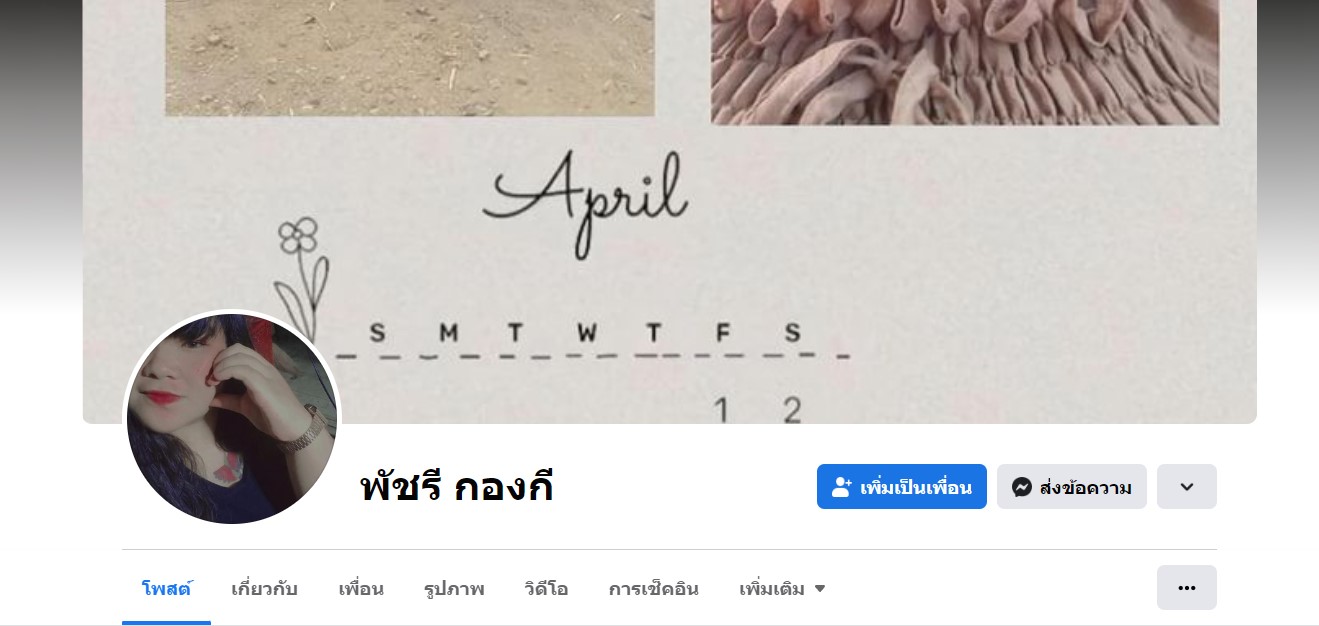The height and width of the screenshot is (626, 1319).
Task: Open the circular profile picture
Action: [x=232, y=419]
